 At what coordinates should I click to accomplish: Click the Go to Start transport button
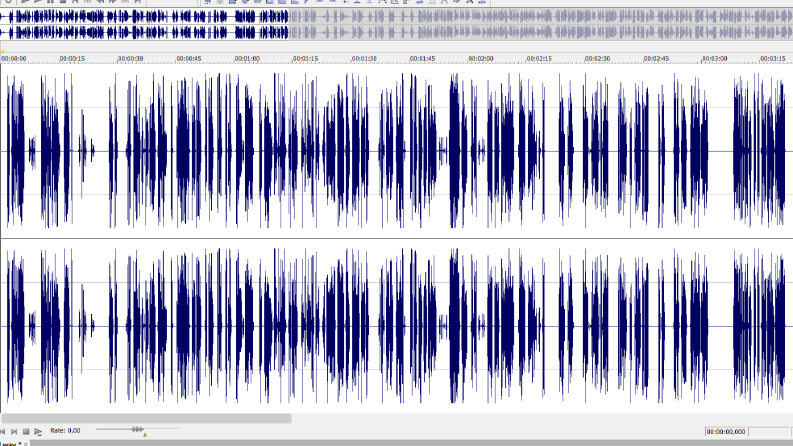pos(3,431)
